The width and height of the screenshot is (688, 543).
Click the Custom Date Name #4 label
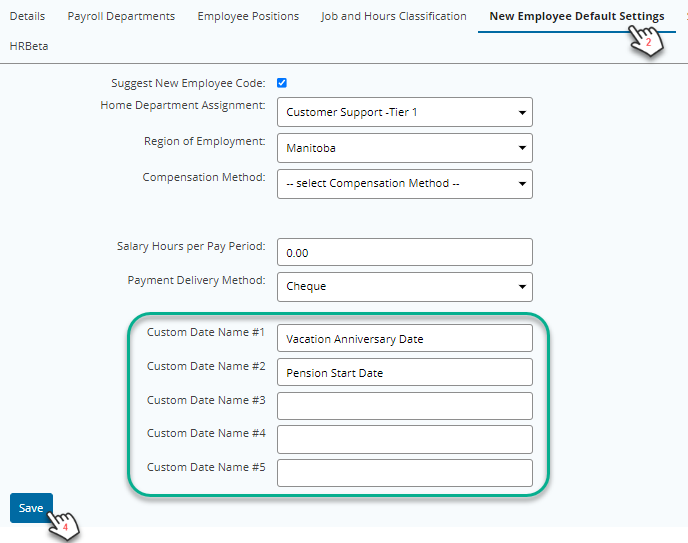(206, 433)
